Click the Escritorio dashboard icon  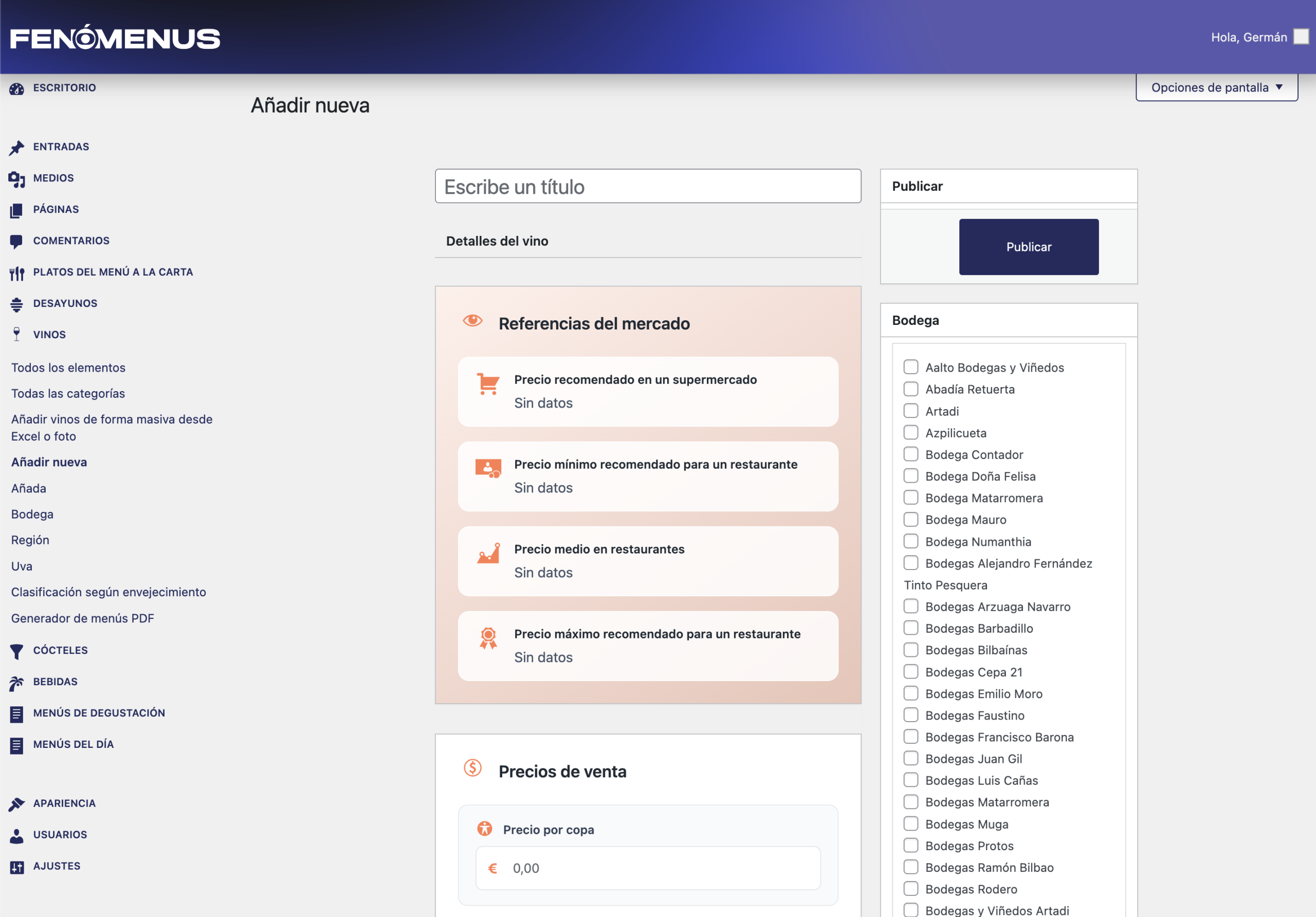[16, 88]
